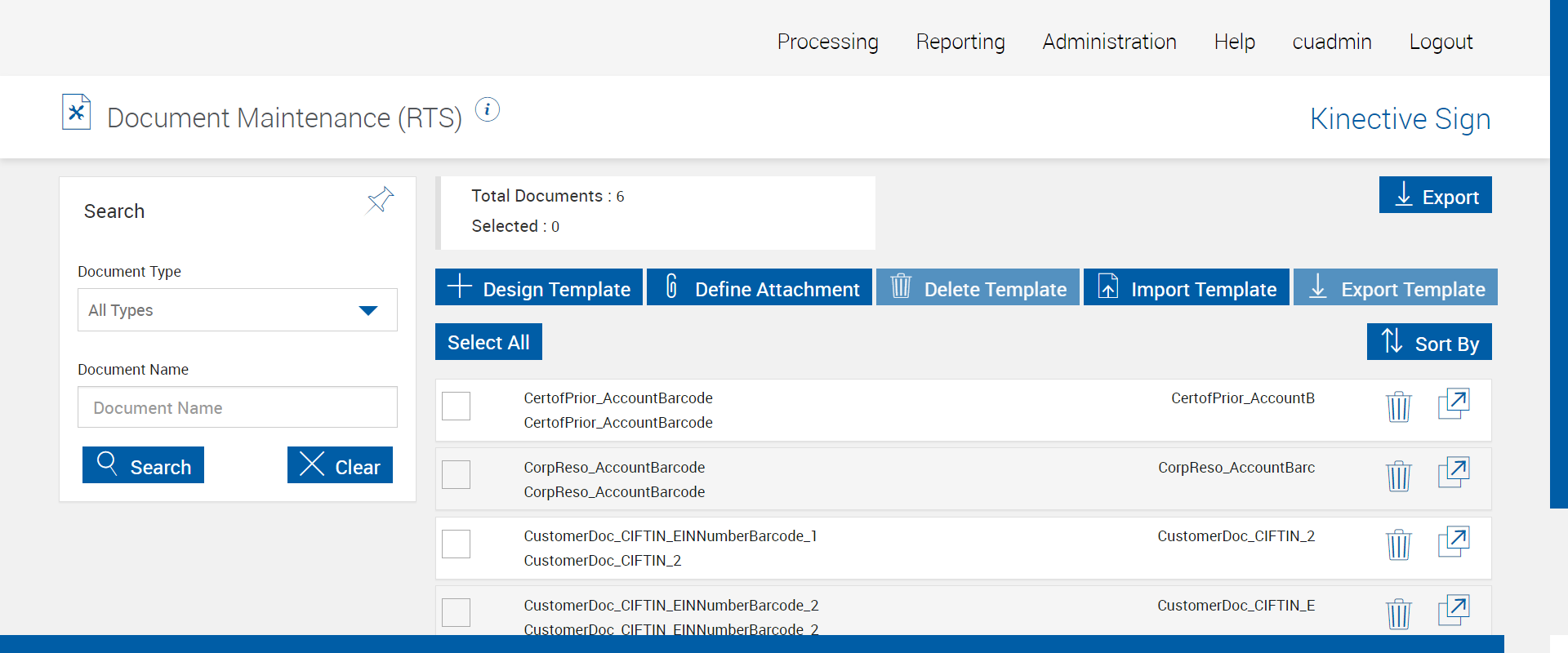The image size is (1568, 653).
Task: Click trash icon for CorpReso_AccountBarcode row
Action: (1398, 475)
